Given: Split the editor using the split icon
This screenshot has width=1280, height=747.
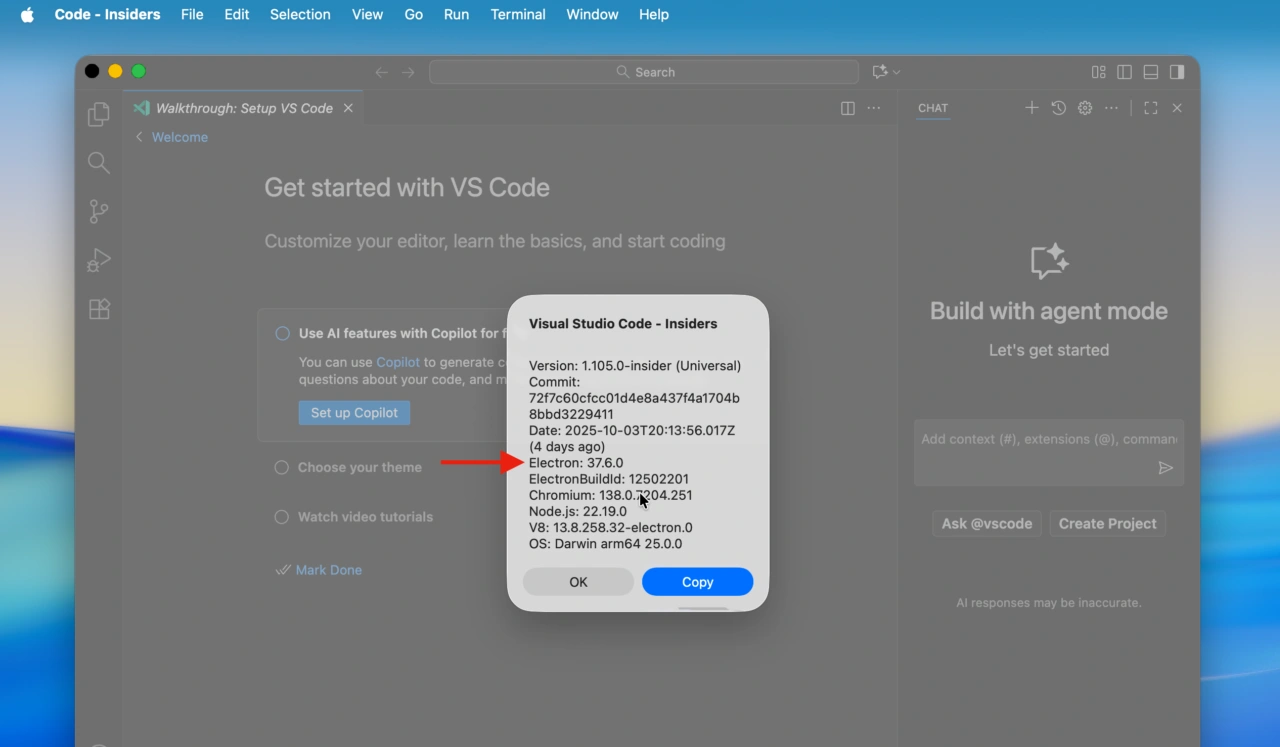Looking at the screenshot, I should click(847, 108).
